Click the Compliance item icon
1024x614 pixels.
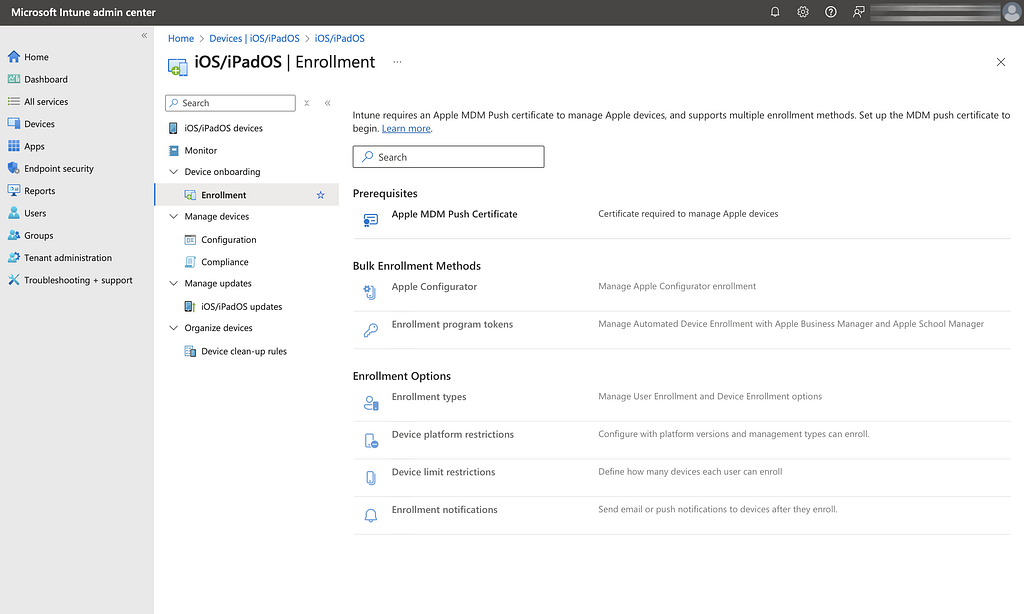(x=190, y=262)
